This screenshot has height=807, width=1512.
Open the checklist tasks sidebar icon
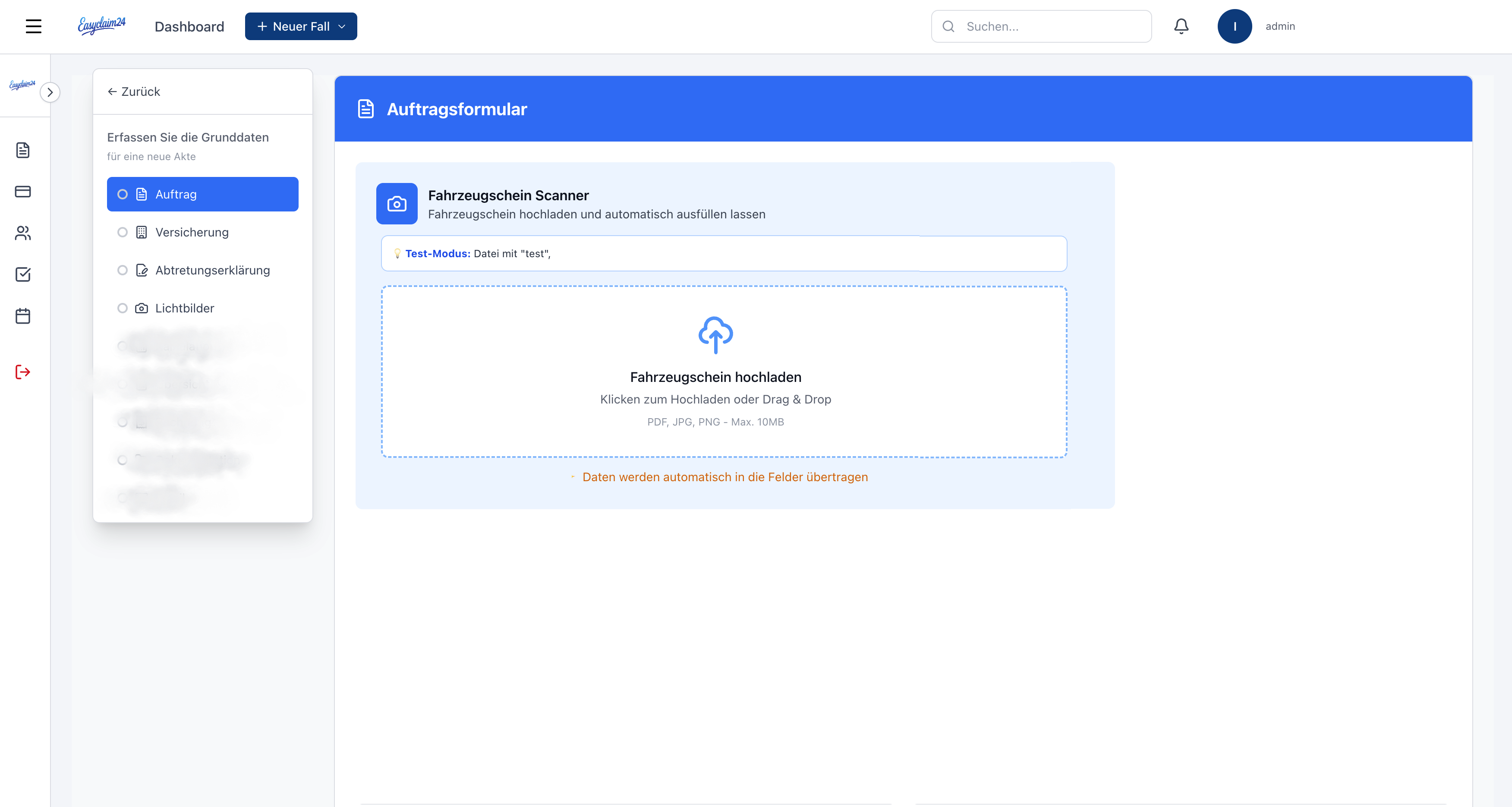(23, 274)
